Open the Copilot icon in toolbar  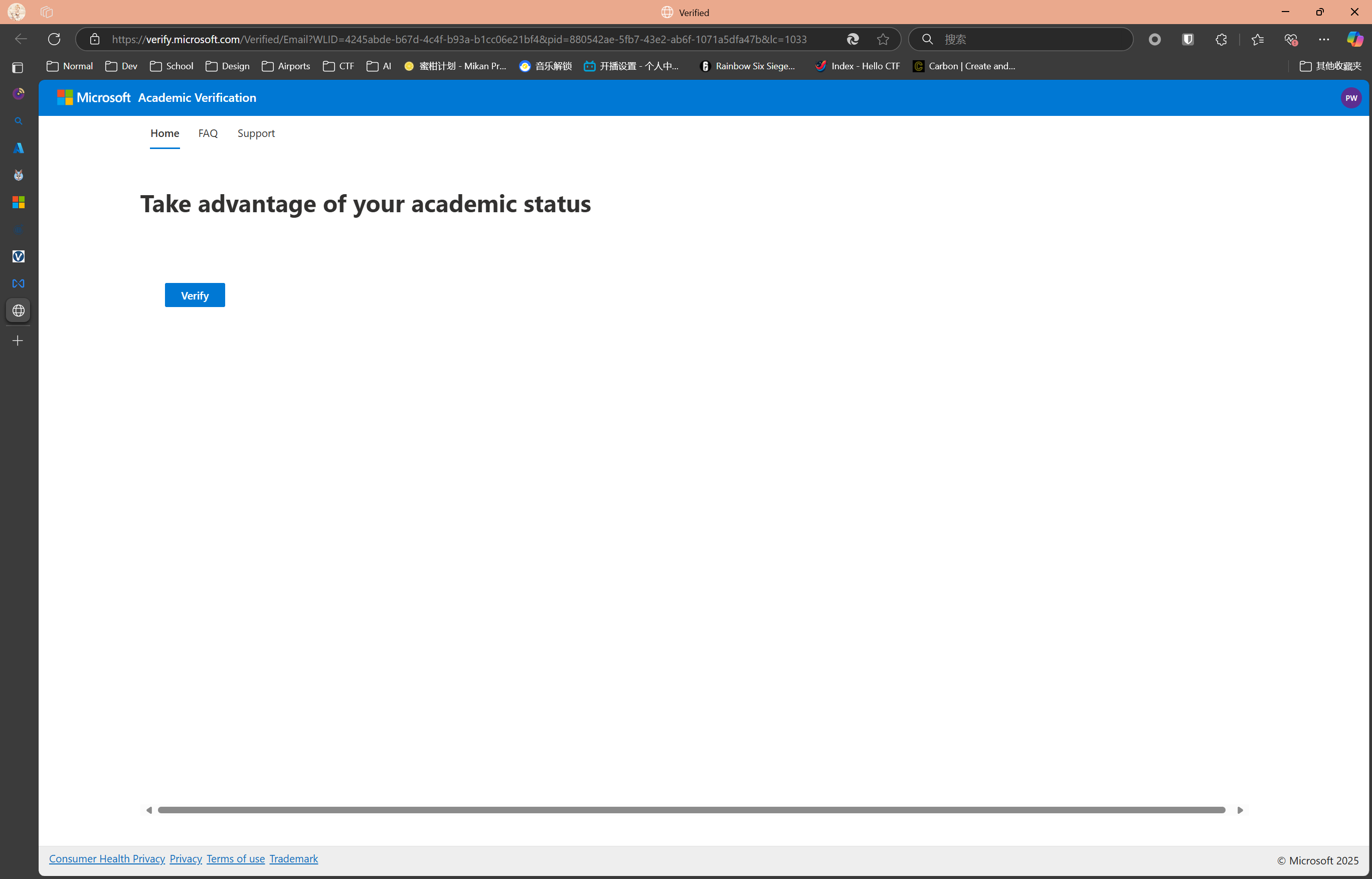1354,39
